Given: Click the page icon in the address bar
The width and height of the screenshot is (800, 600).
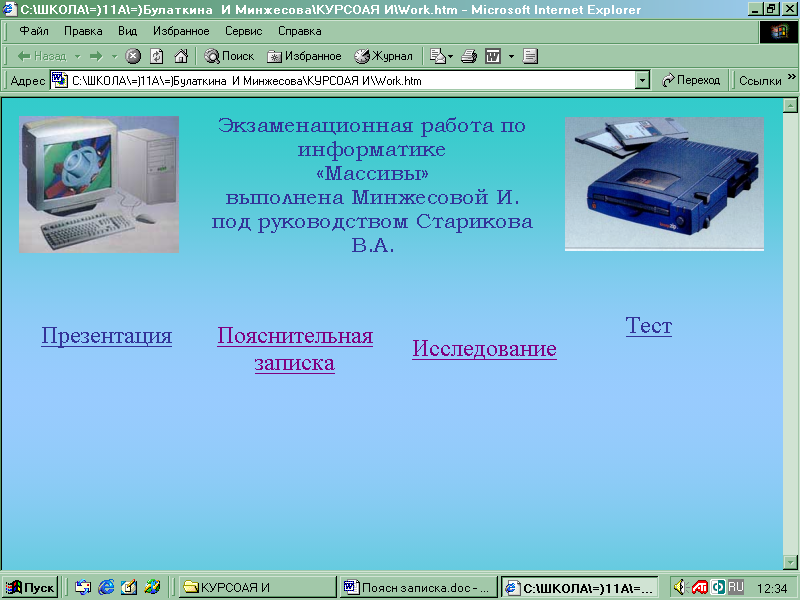Looking at the screenshot, I should (x=60, y=80).
